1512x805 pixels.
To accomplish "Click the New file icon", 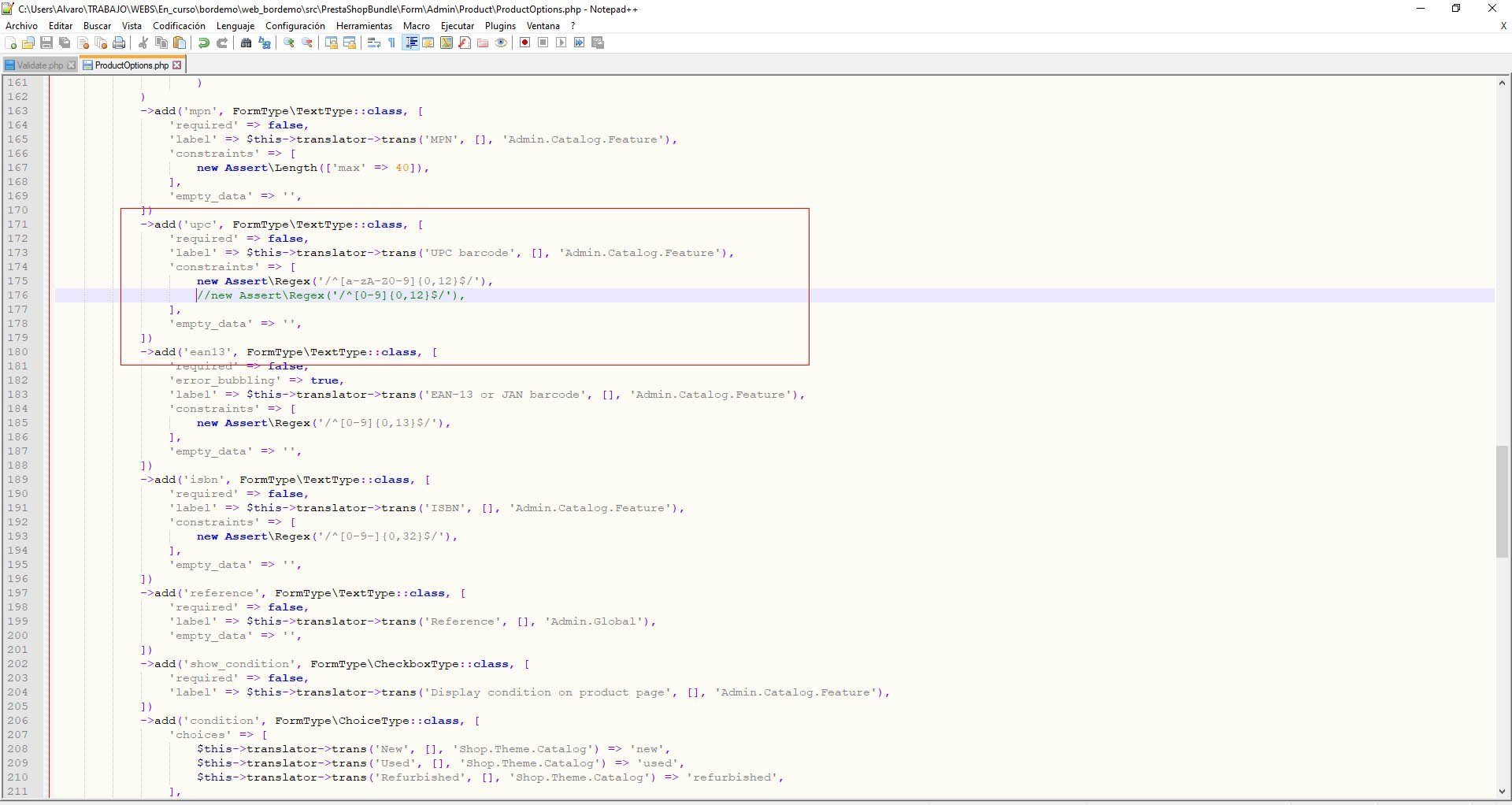I will pos(11,43).
